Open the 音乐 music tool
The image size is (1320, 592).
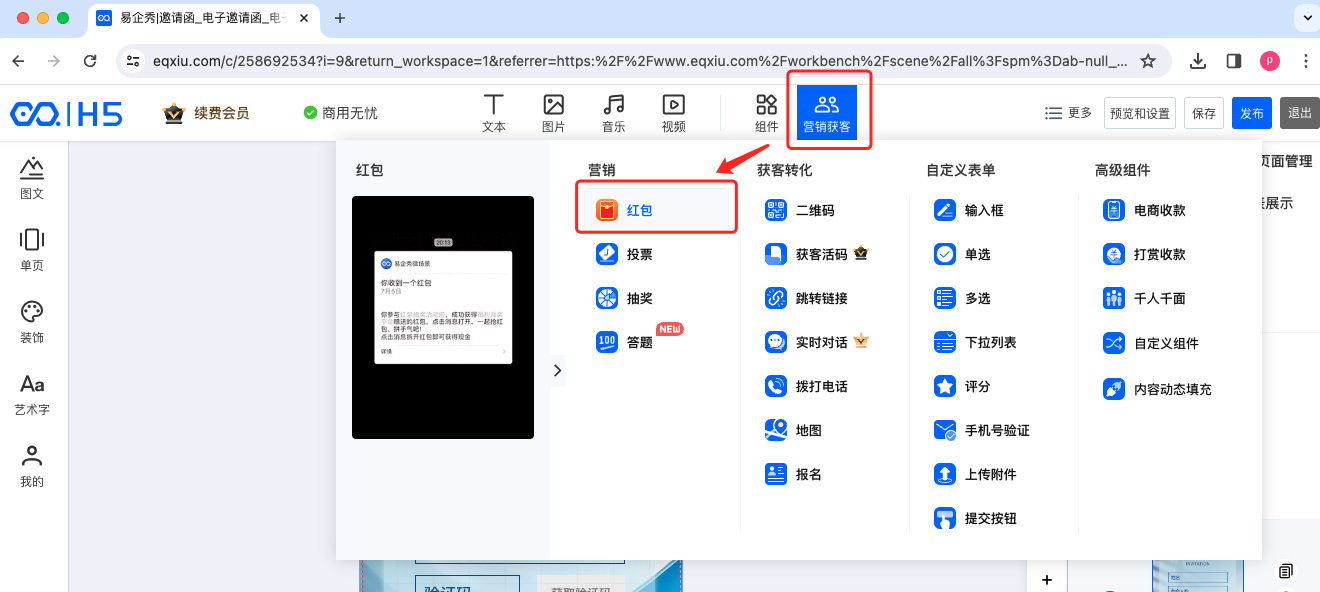coord(613,113)
